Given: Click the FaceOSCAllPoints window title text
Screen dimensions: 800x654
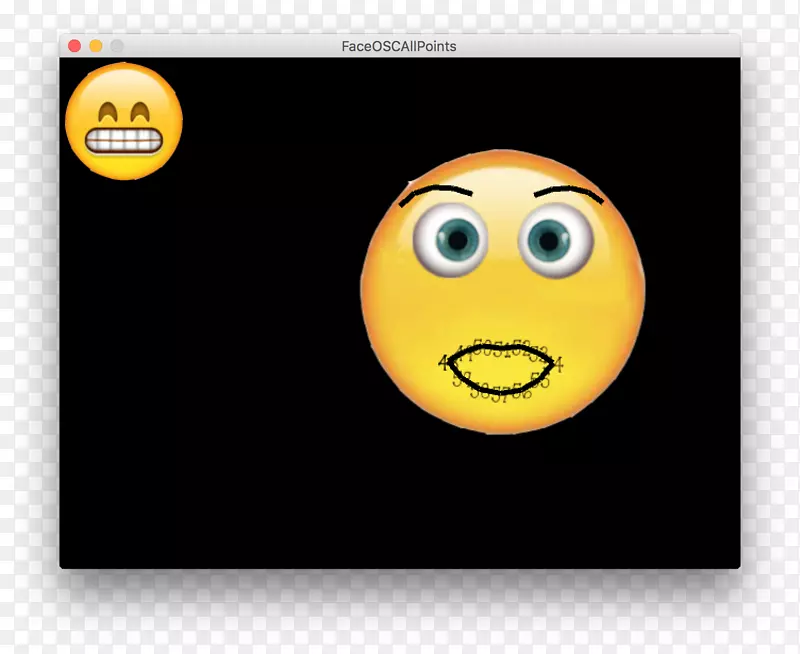Looking at the screenshot, I should (x=399, y=46).
